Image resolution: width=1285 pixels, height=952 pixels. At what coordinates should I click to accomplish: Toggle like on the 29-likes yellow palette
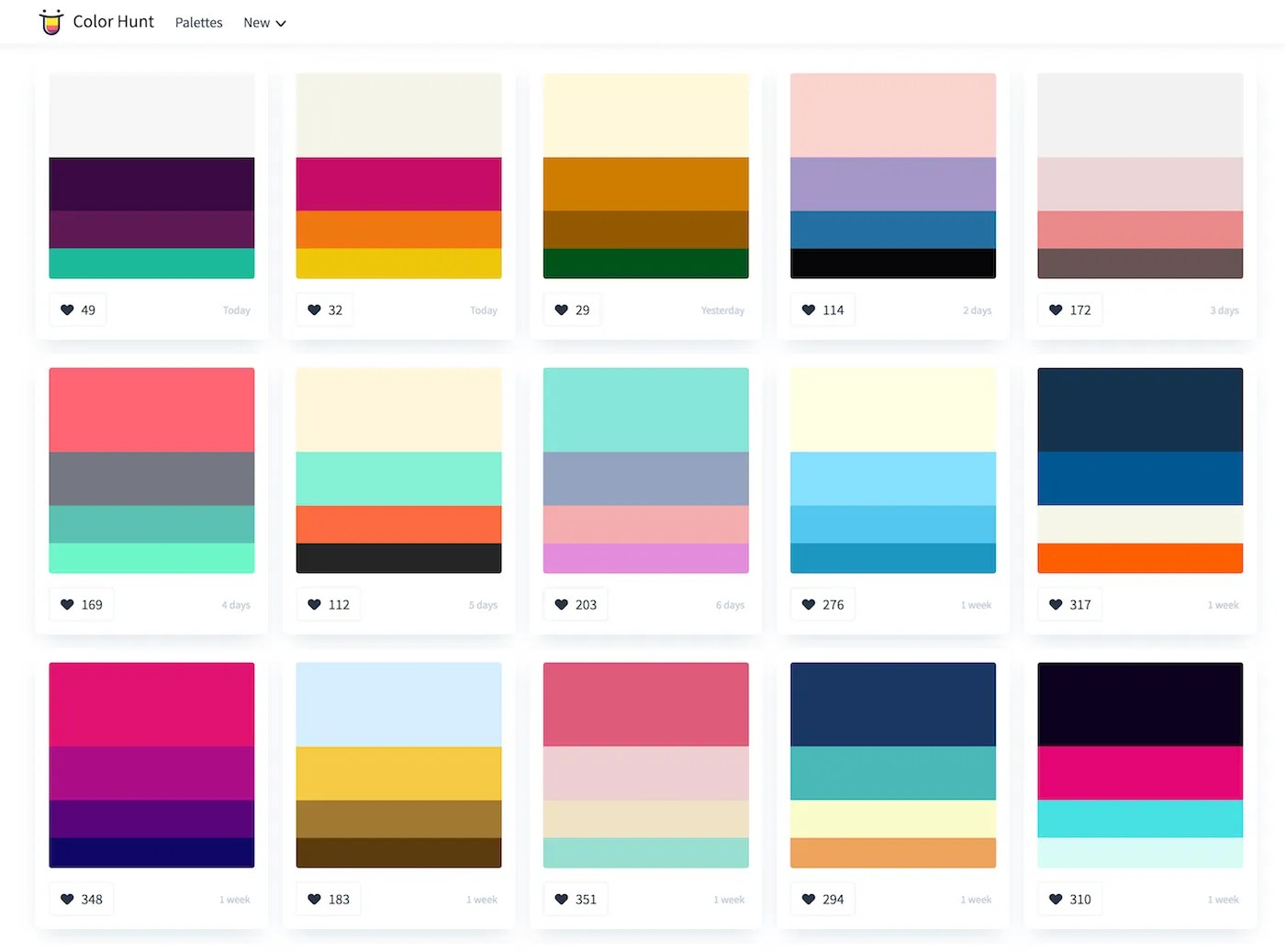(x=561, y=309)
